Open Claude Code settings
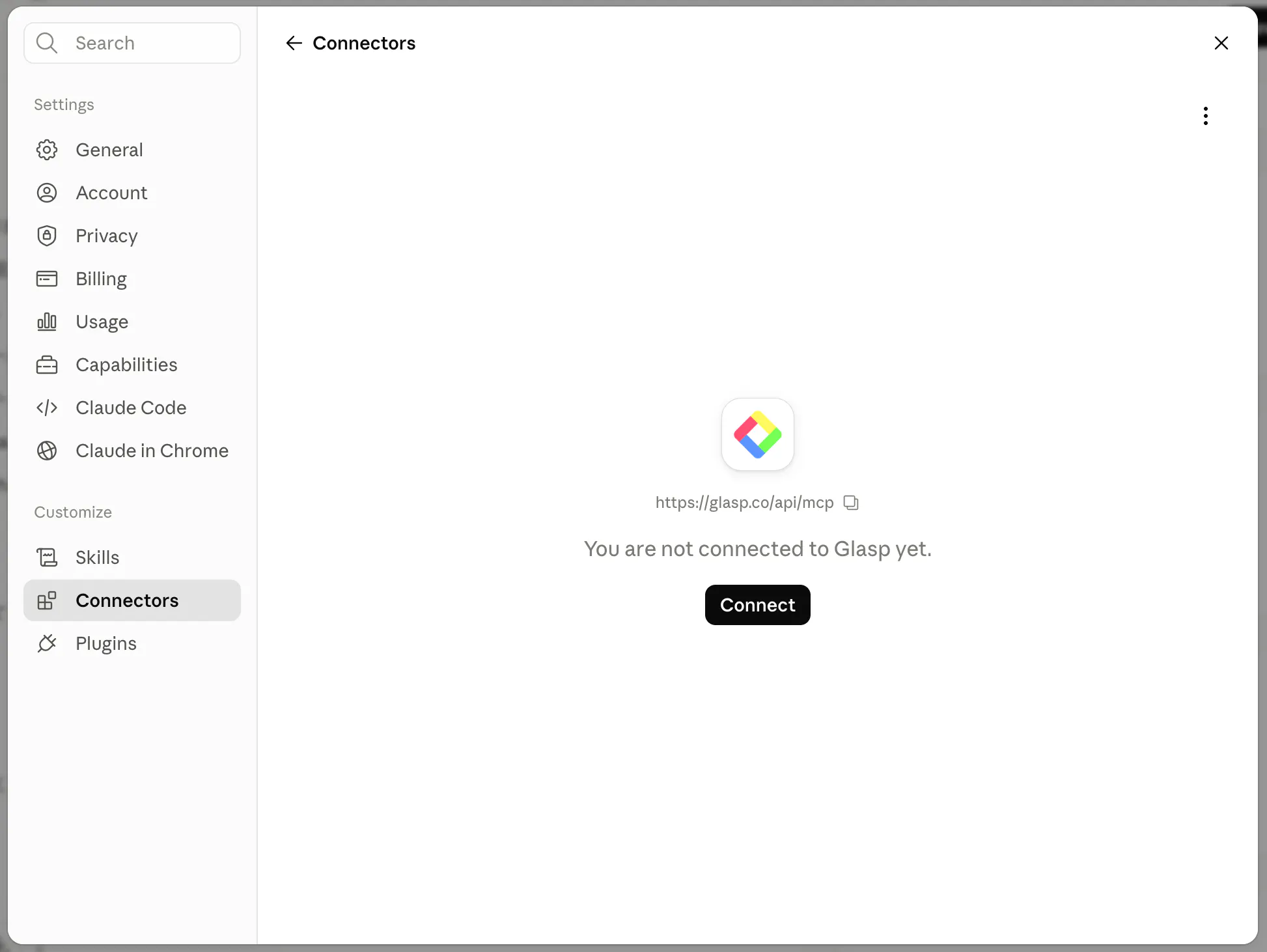The height and width of the screenshot is (952, 1267). [132, 408]
